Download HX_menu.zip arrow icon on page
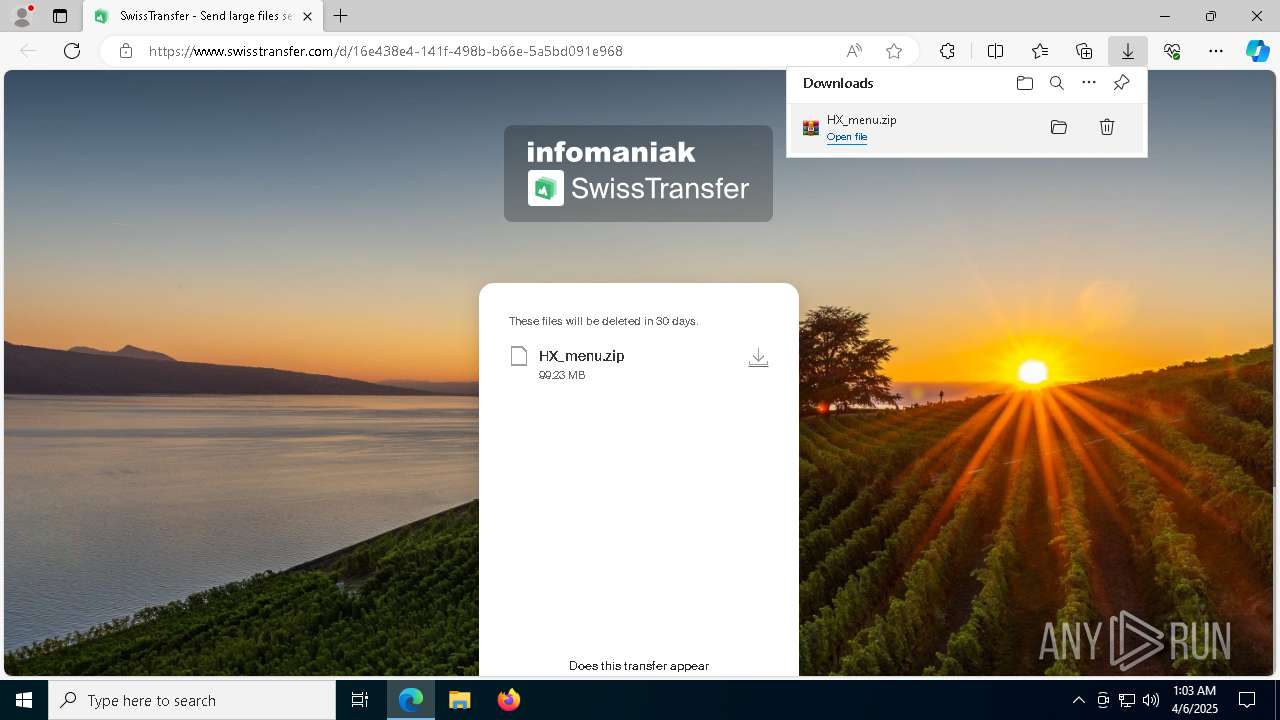1280x720 pixels. point(758,358)
